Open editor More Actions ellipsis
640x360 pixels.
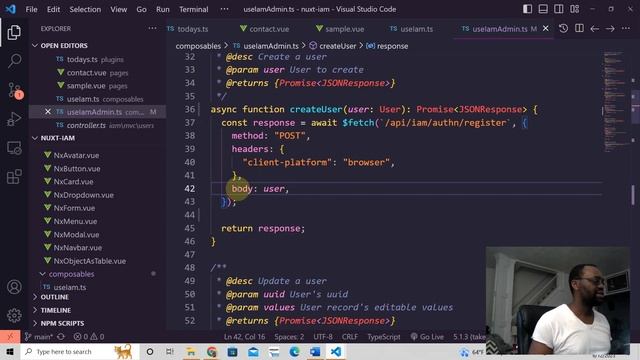click(x=626, y=29)
